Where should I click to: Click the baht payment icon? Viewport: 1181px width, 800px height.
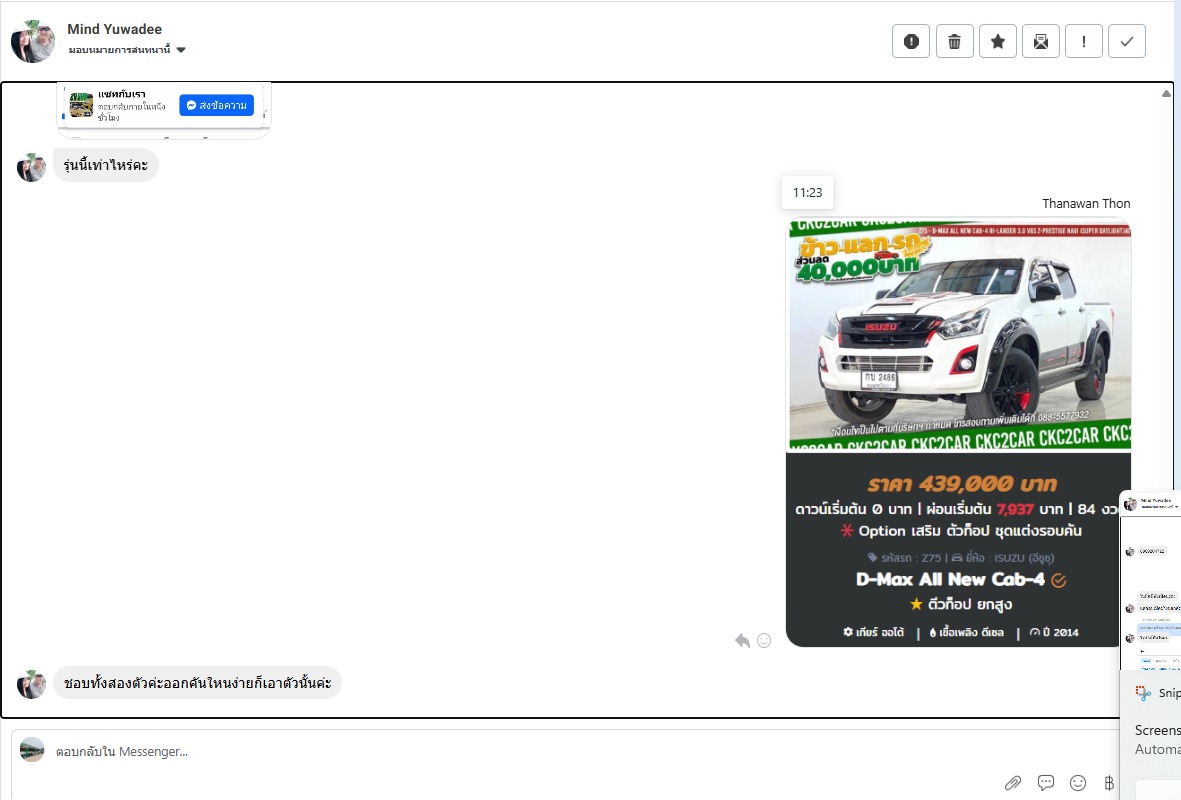(1109, 783)
